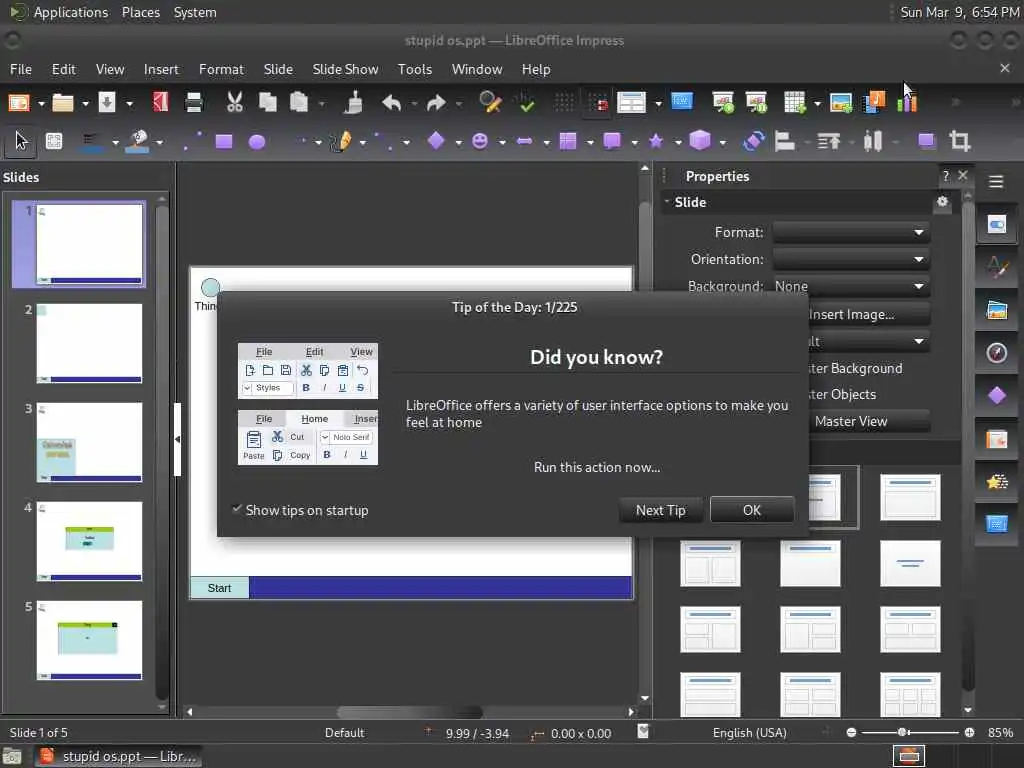1024x768 pixels.
Task: Click the Insert Table grid icon
Action: coord(795,103)
